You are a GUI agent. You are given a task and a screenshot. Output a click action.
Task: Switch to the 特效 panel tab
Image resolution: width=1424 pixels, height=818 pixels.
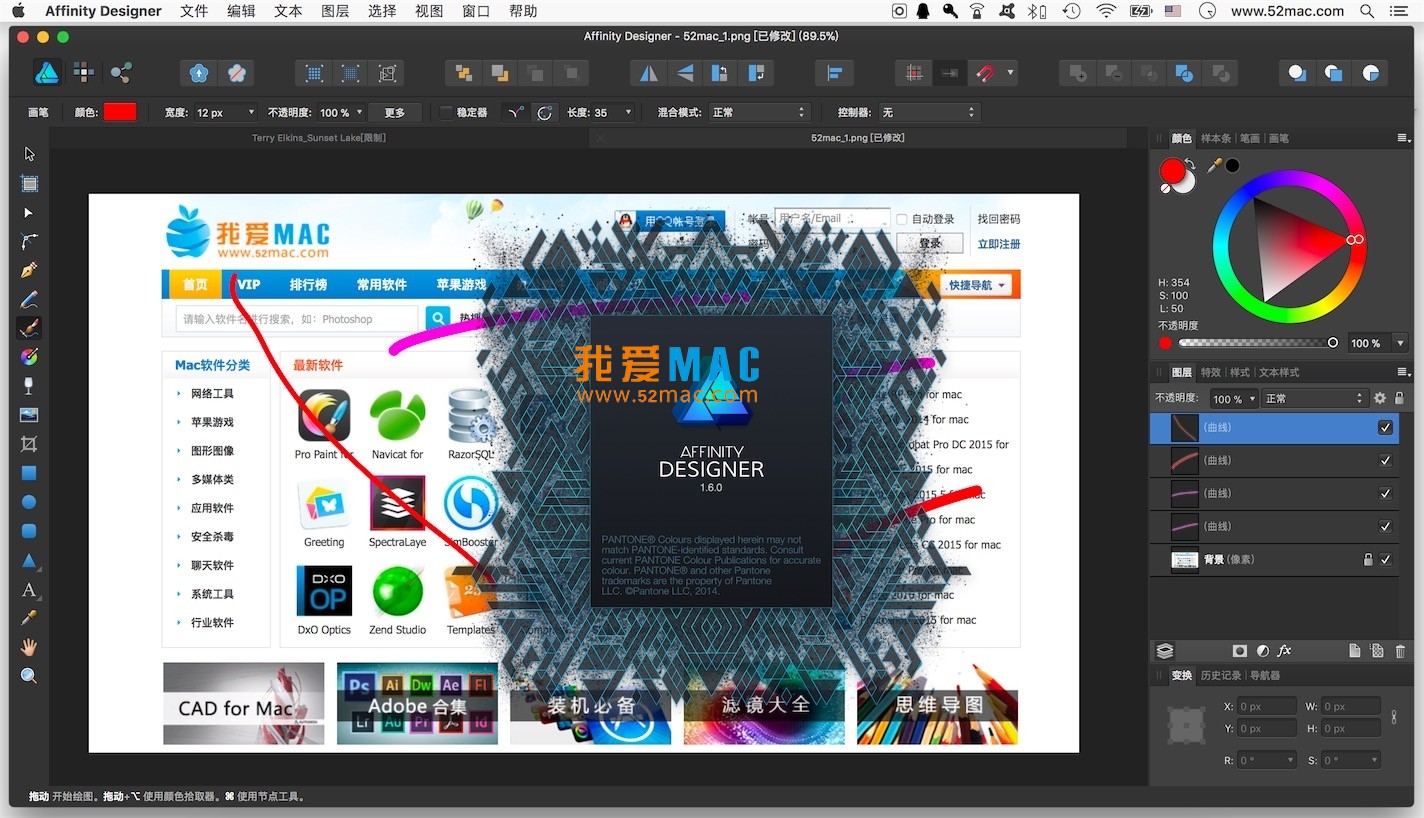(1208, 372)
